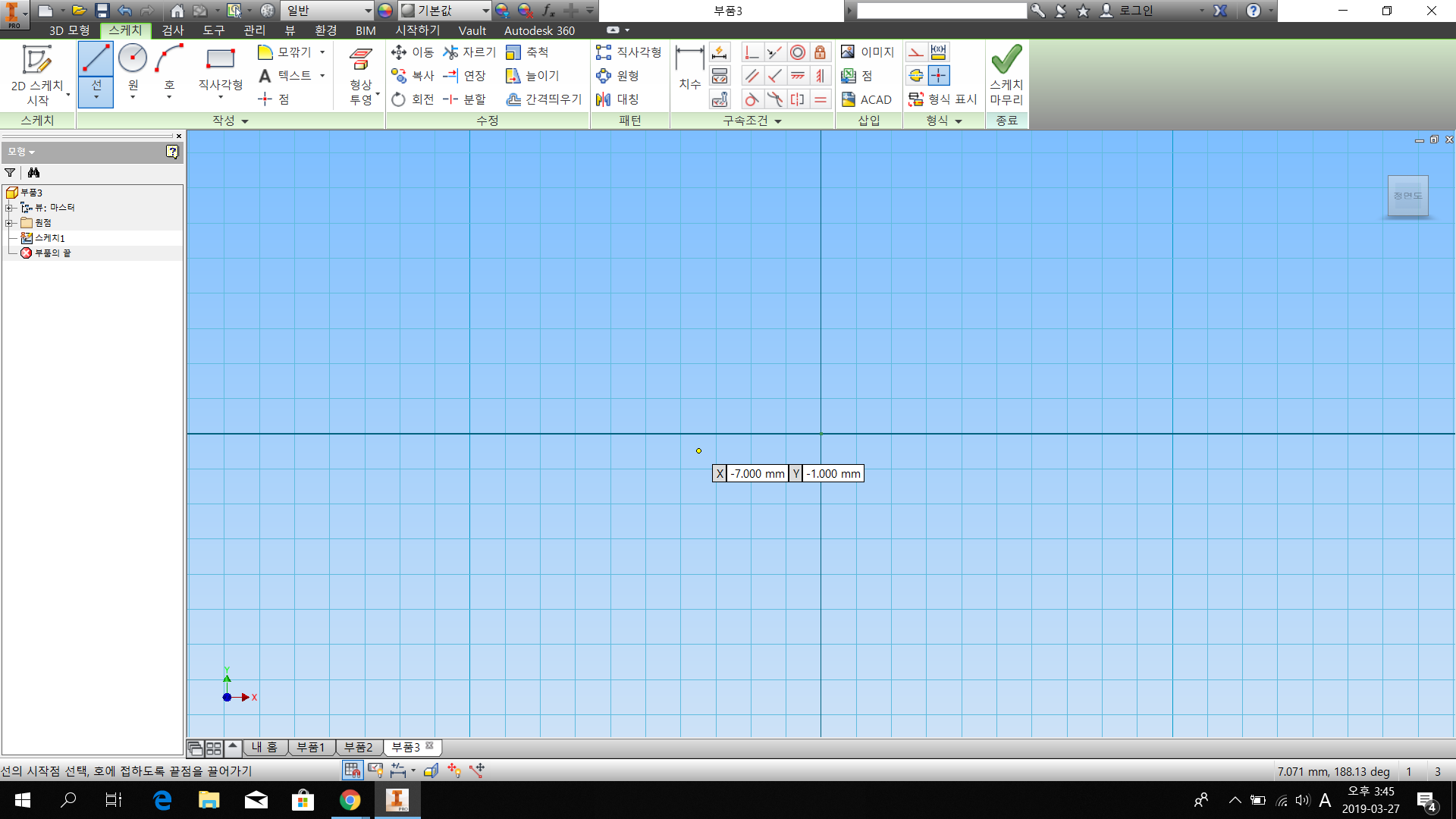1456x819 pixels.
Task: Toggle center point format button
Action: (x=939, y=76)
